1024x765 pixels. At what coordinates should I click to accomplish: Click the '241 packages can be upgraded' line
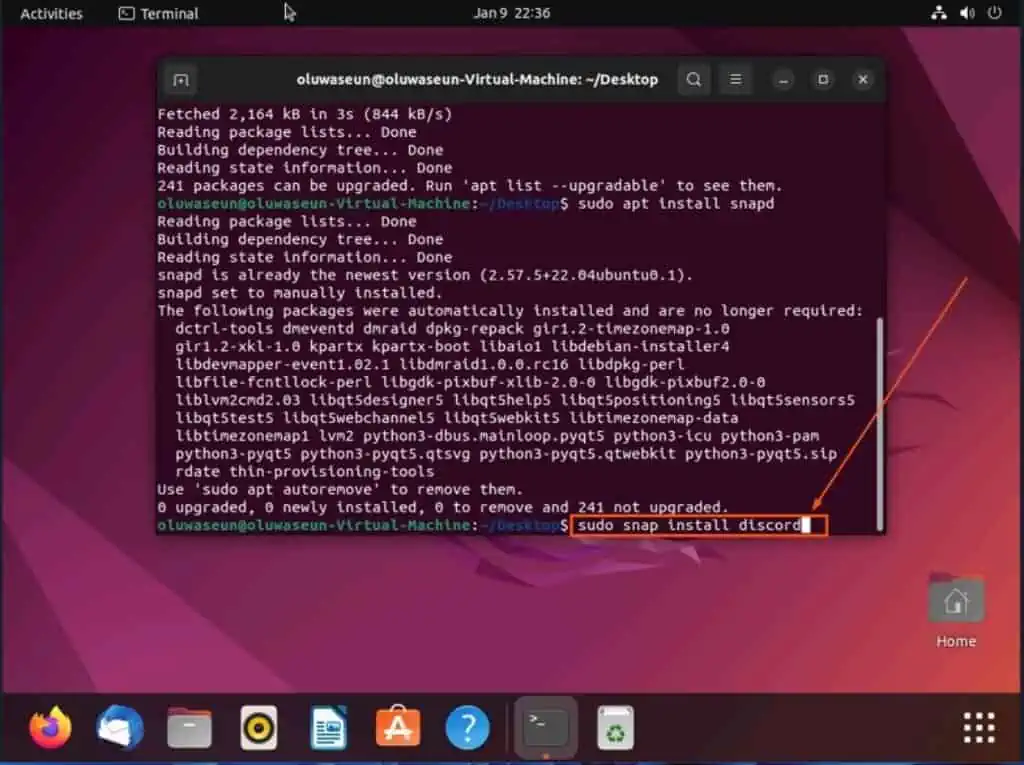(470, 186)
